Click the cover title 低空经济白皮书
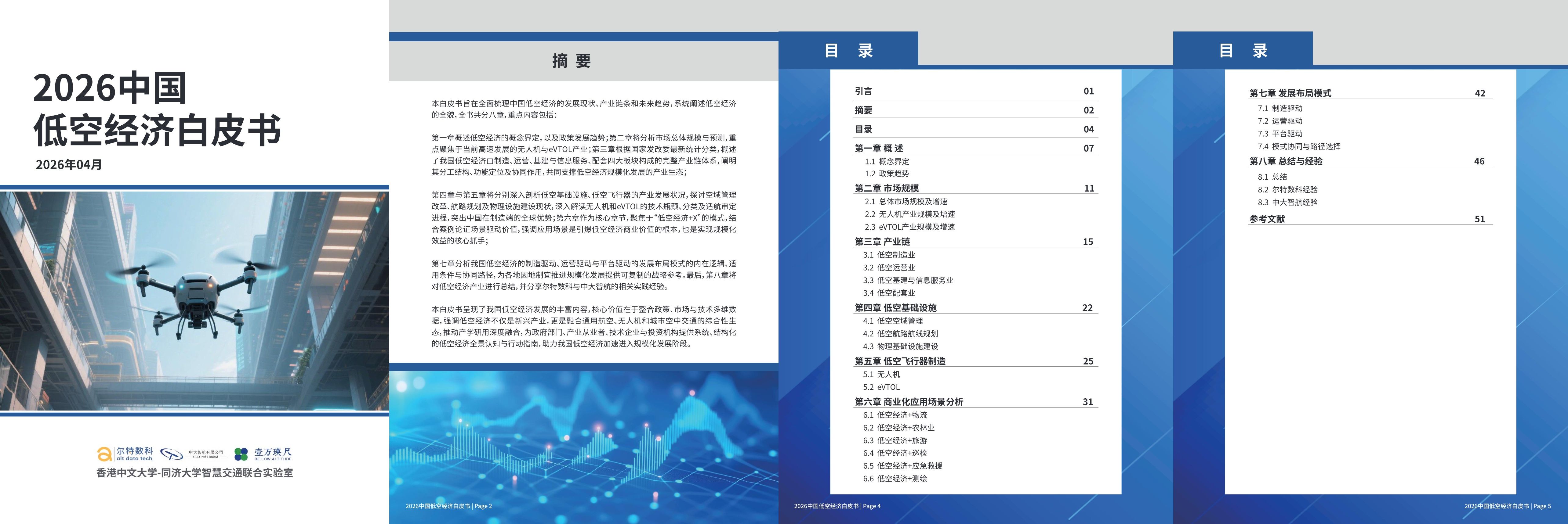Image resolution: width=1568 pixels, height=524 pixels. click(157, 130)
